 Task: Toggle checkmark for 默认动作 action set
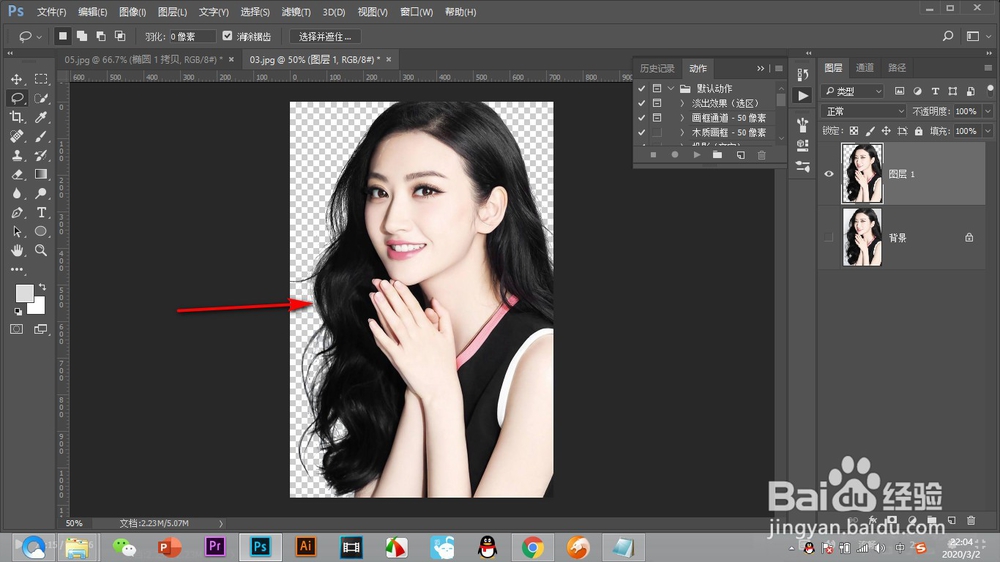(642, 88)
